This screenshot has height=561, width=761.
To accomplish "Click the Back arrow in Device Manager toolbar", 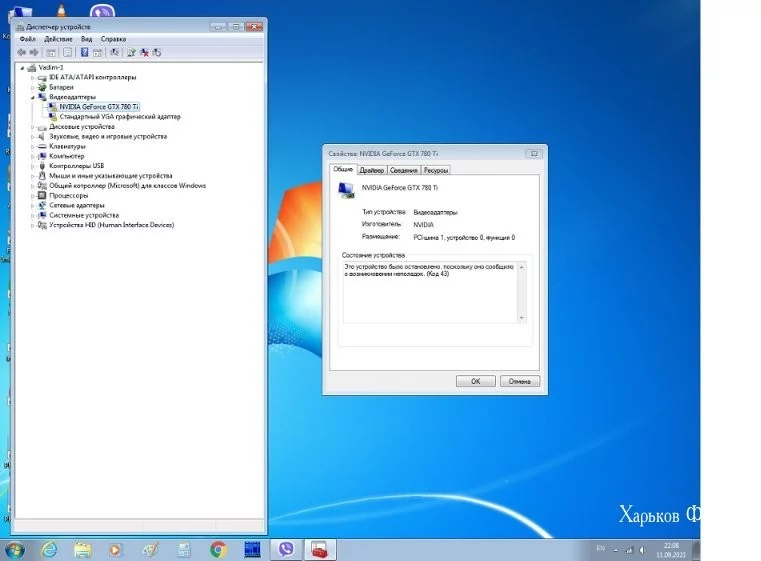I will 22,52.
